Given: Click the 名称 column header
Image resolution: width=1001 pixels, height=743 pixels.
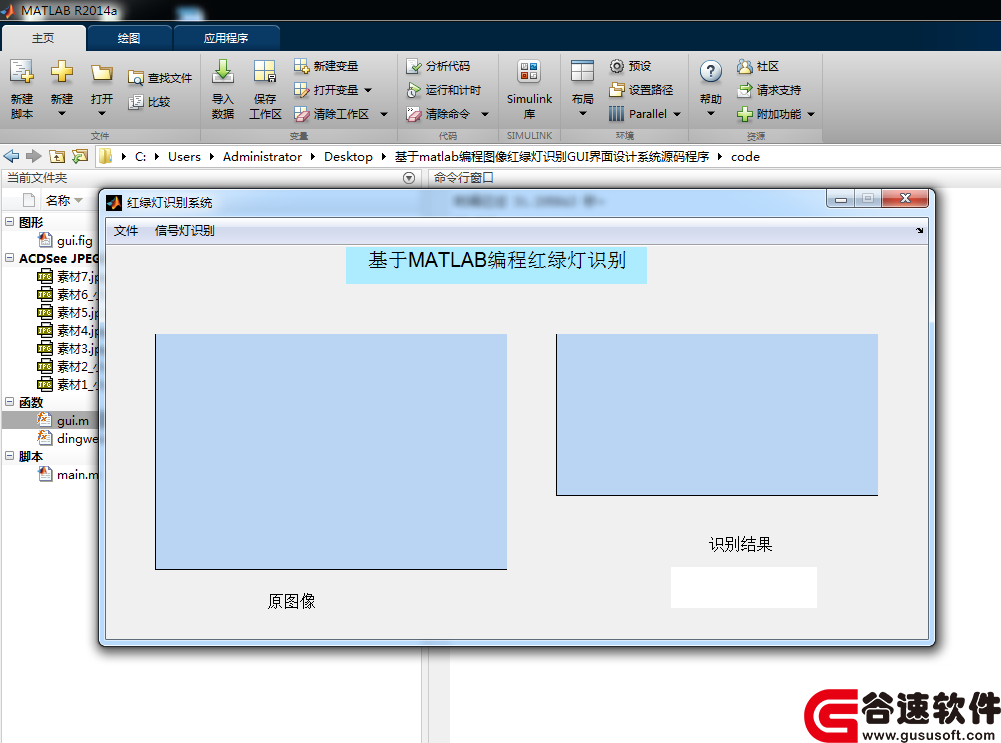Looking at the screenshot, I should pyautogui.click(x=58, y=200).
